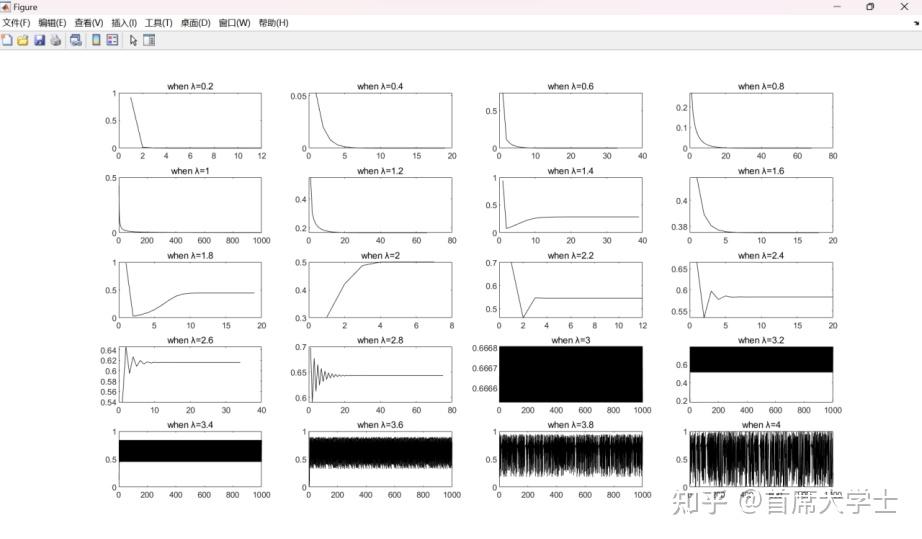Click the New Figure toolbar icon
Image resolution: width=922 pixels, height=539 pixels.
pyautogui.click(x=7, y=40)
